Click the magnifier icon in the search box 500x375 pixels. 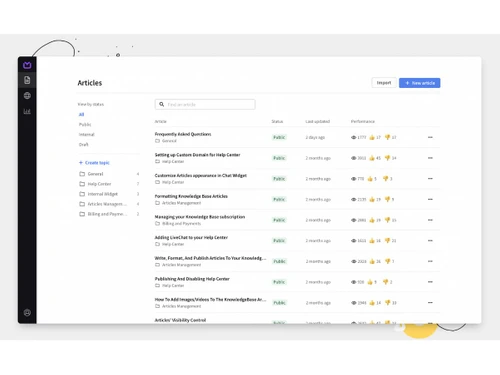point(162,104)
